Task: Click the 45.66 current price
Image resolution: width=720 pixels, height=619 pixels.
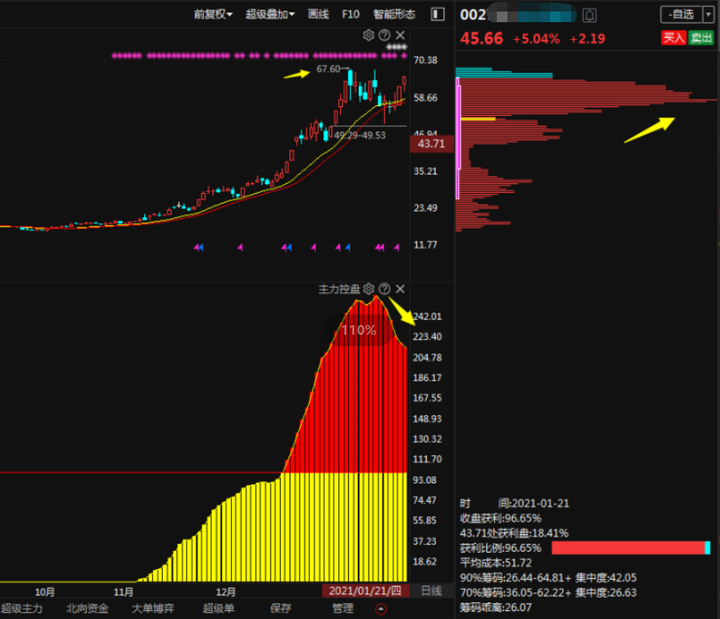Action: pyautogui.click(x=482, y=39)
